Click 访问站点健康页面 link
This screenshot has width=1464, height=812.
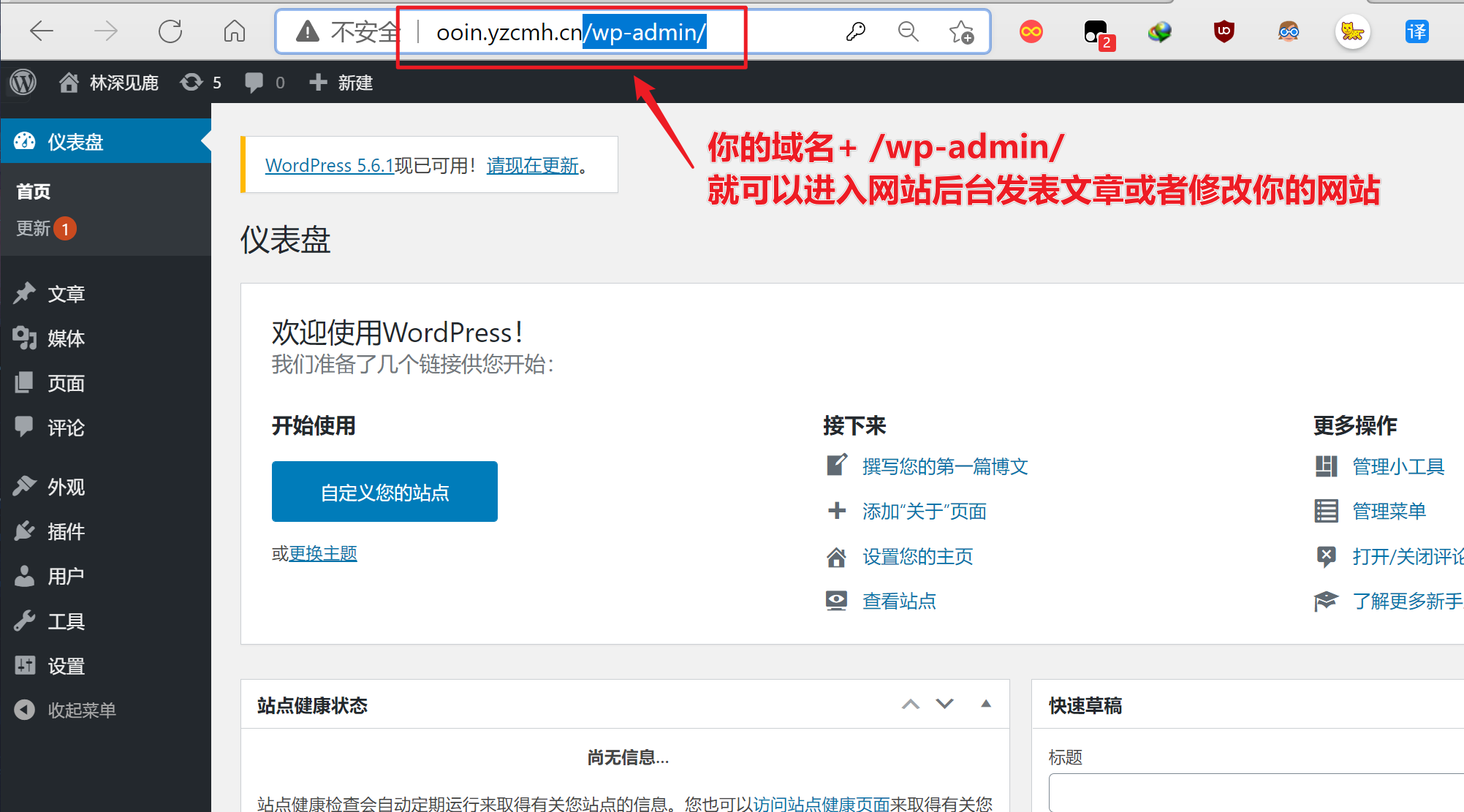pyautogui.click(x=822, y=803)
